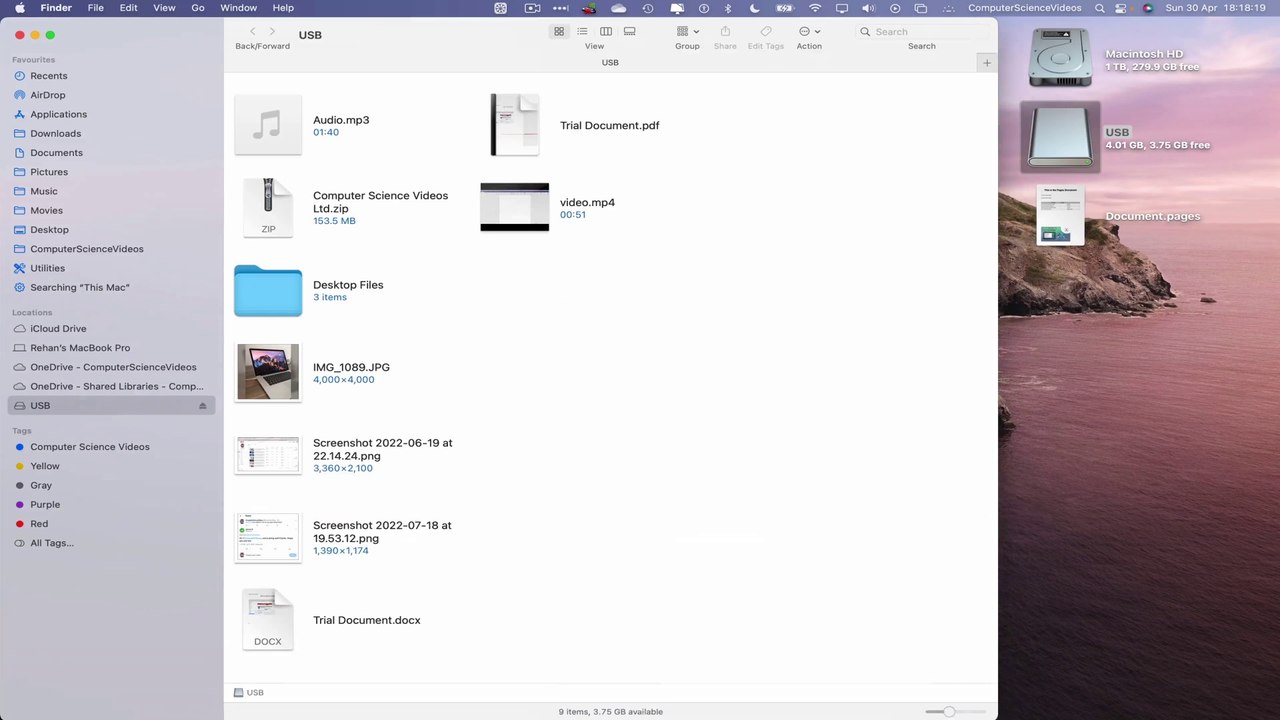Click the USB path bar item
This screenshot has width=1280, height=720.
coord(249,692)
